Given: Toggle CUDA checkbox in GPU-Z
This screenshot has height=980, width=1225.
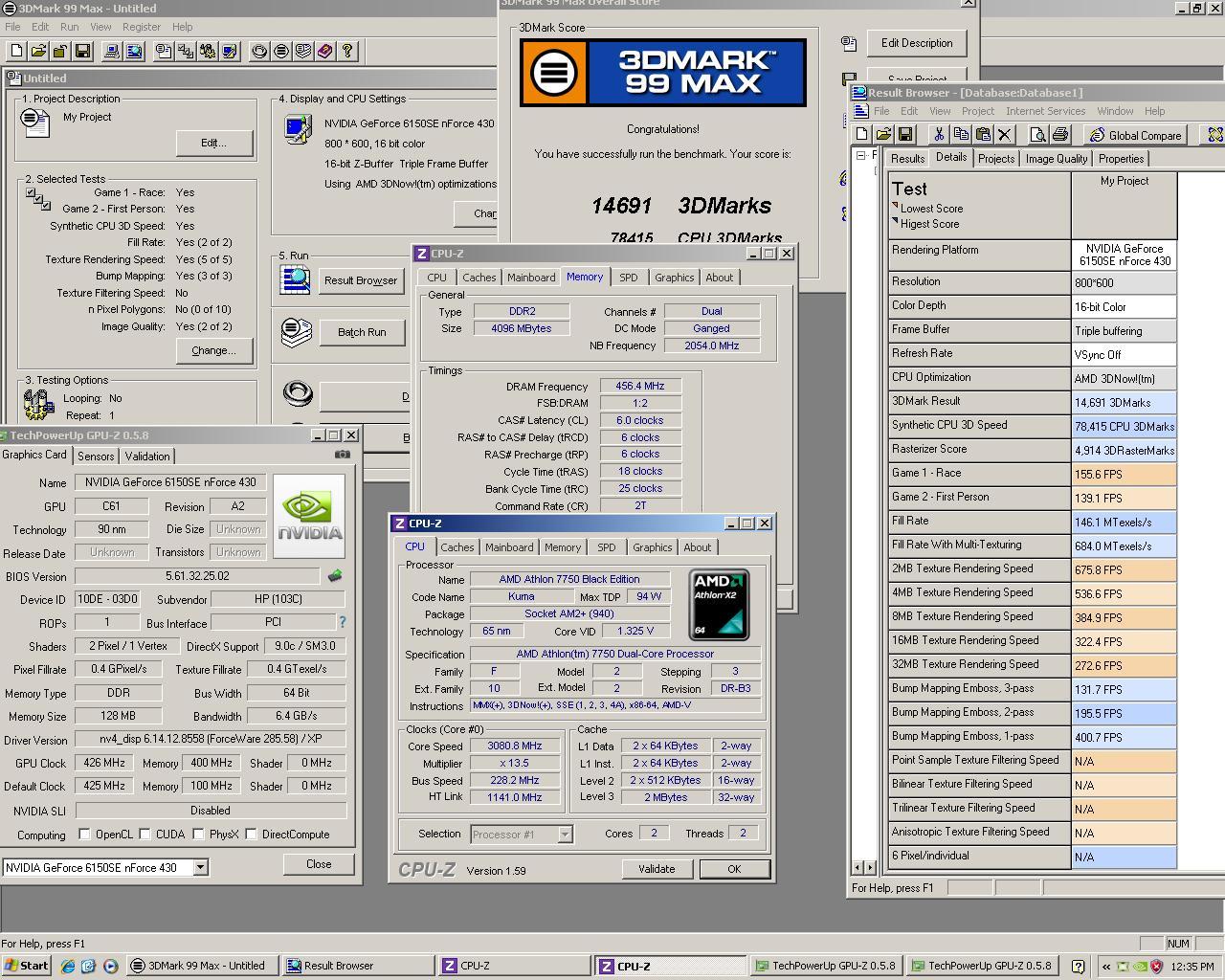Looking at the screenshot, I should (x=145, y=834).
